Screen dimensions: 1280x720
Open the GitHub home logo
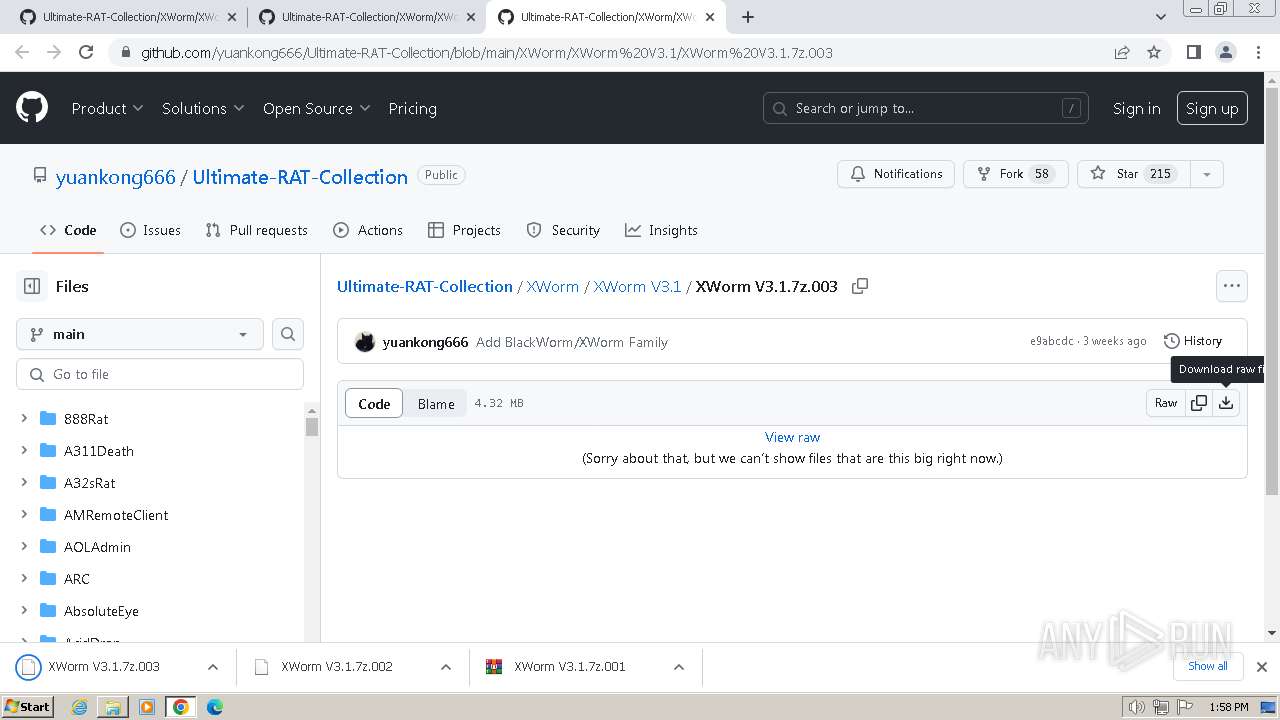point(32,108)
